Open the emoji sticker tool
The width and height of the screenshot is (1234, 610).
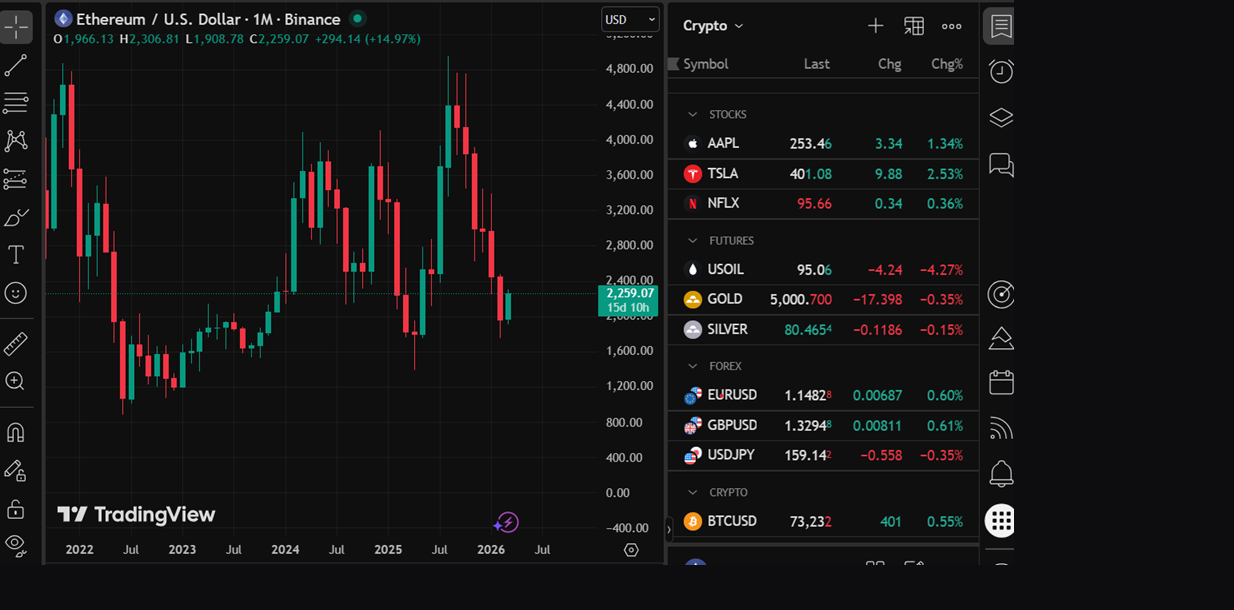tap(16, 293)
